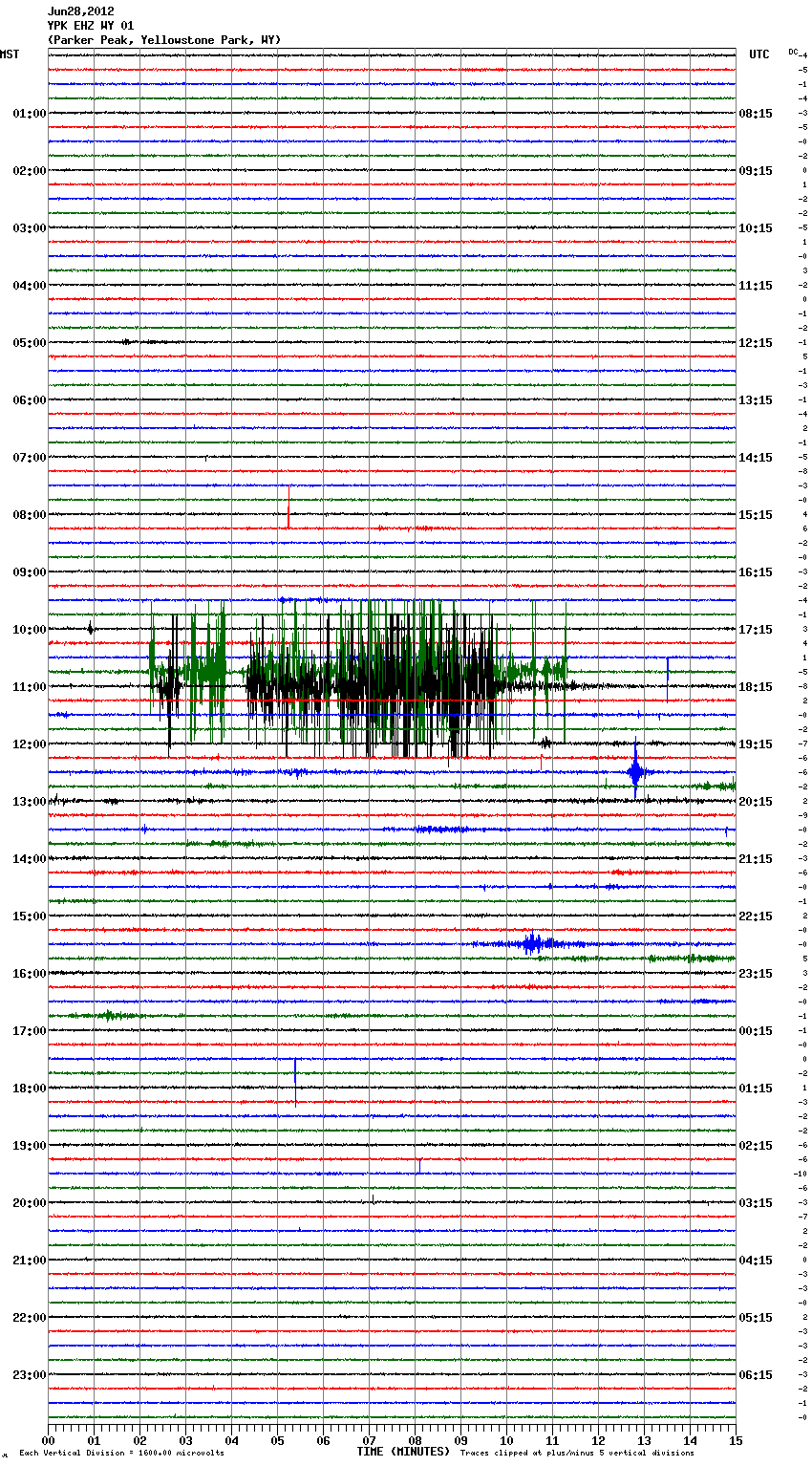
Task: Click the small black blip on the 10:00 trace
Action: click(90, 628)
